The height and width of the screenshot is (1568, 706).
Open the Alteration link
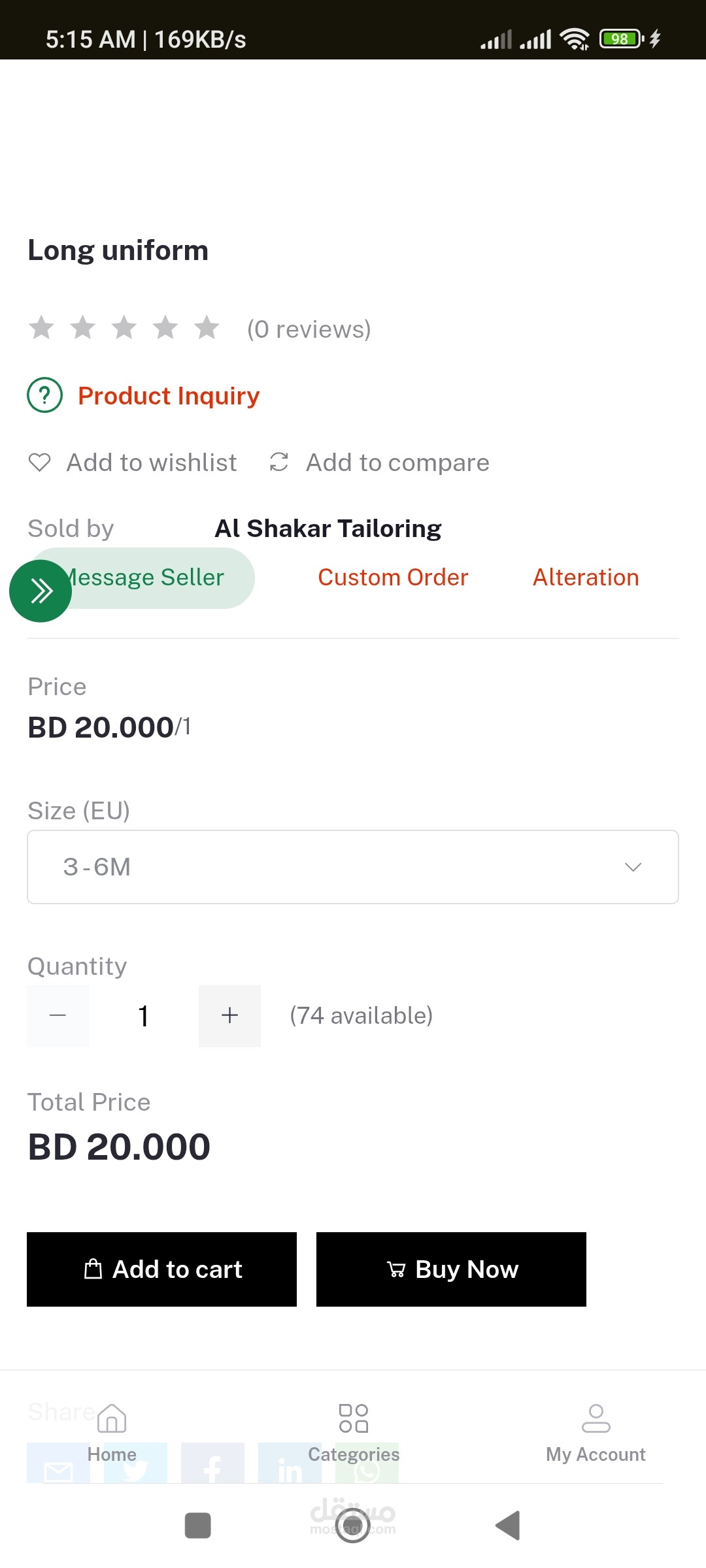tap(586, 578)
